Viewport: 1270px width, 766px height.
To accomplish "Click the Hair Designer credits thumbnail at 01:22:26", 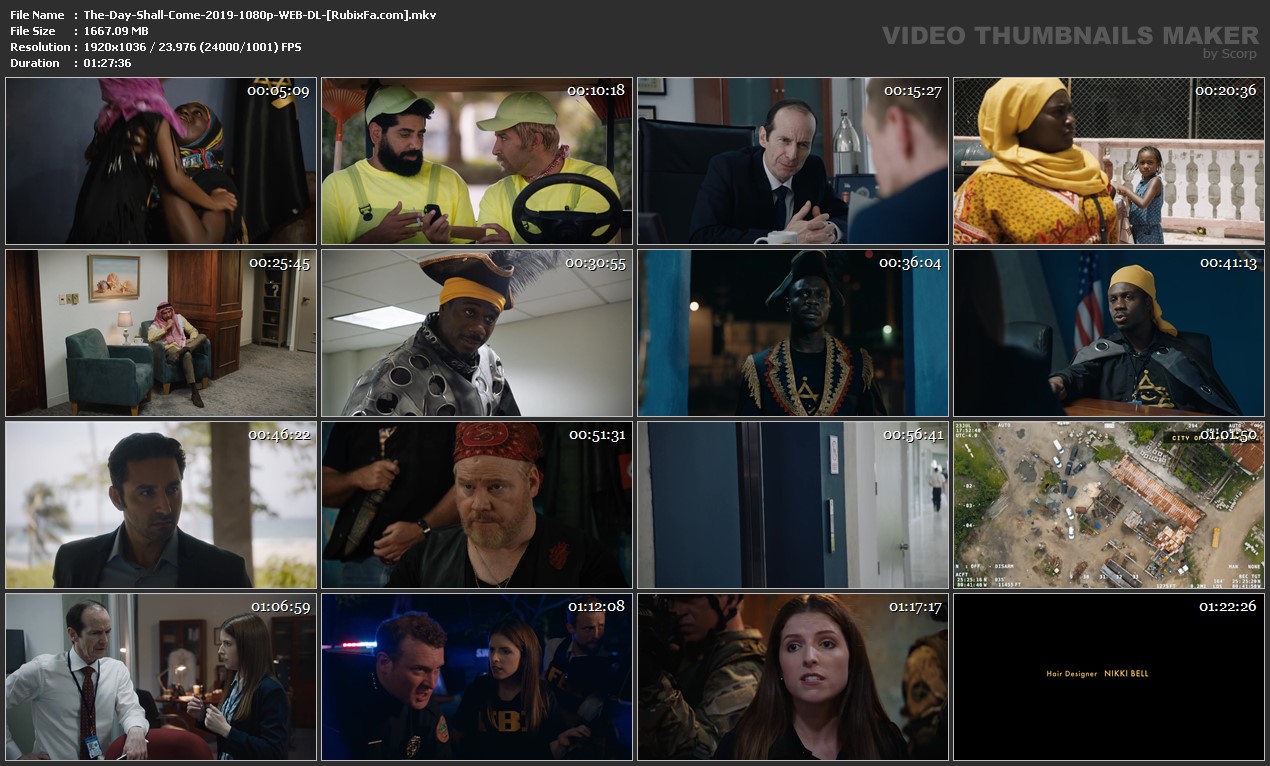I will 1109,677.
